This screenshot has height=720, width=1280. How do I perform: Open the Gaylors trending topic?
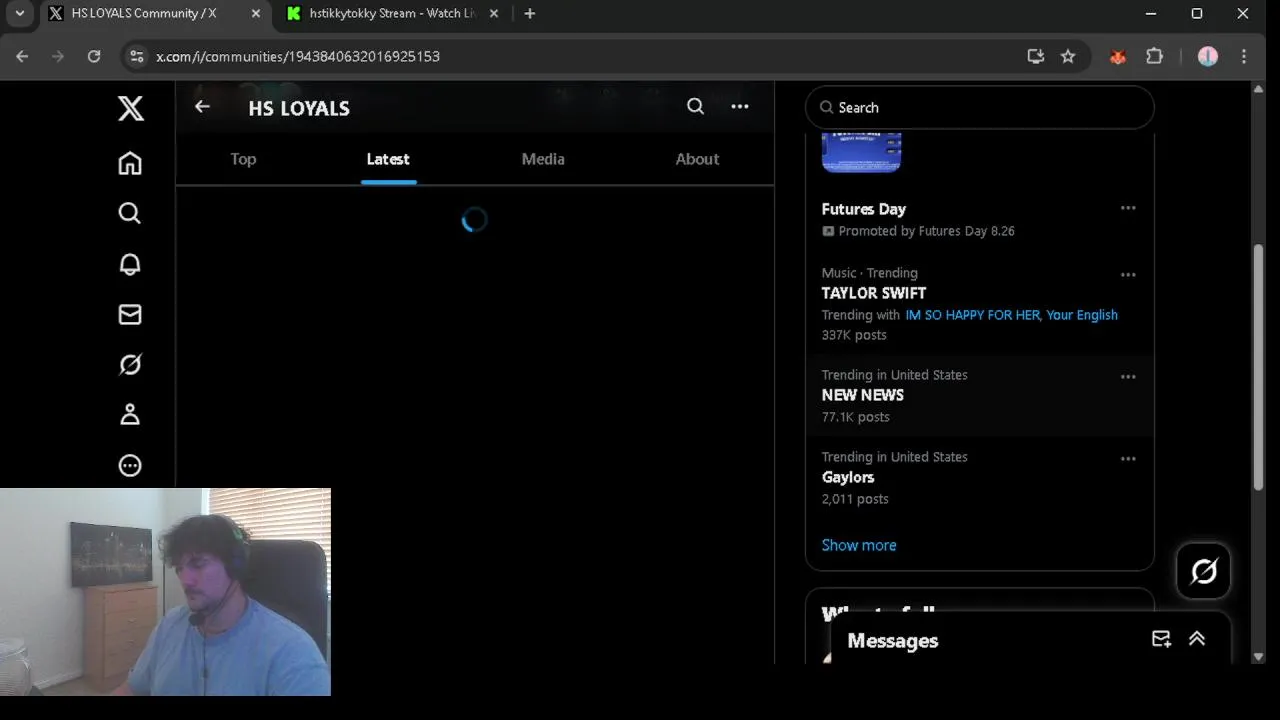coord(848,477)
